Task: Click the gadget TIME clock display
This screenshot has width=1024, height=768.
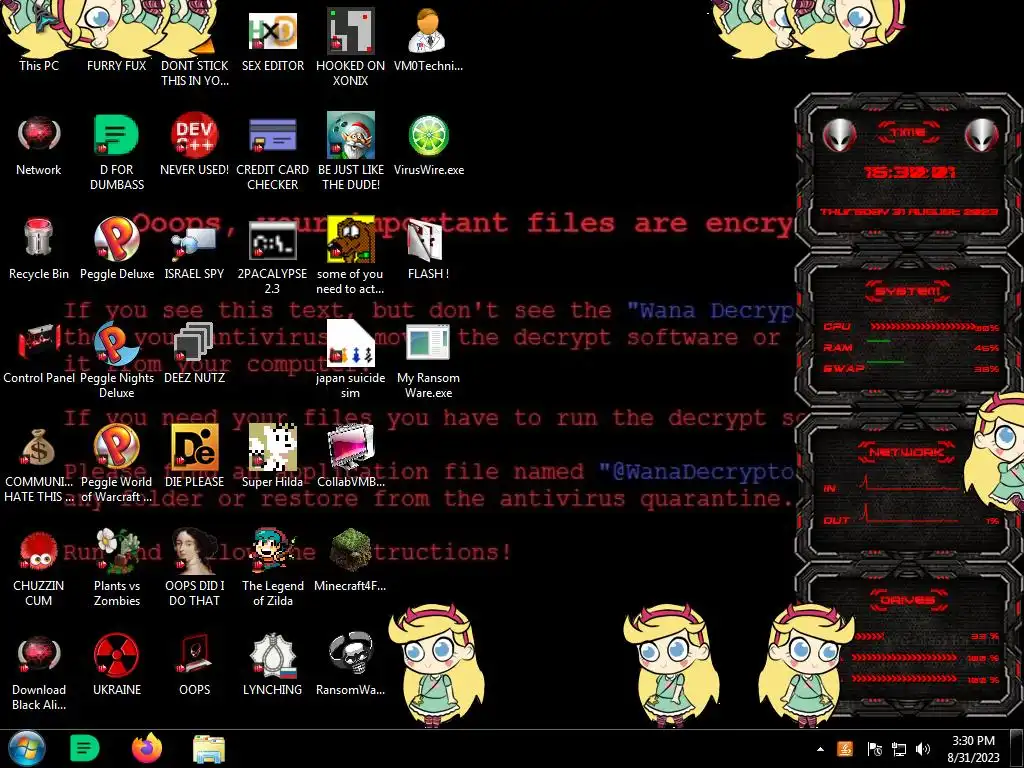Action: pyautogui.click(x=909, y=172)
